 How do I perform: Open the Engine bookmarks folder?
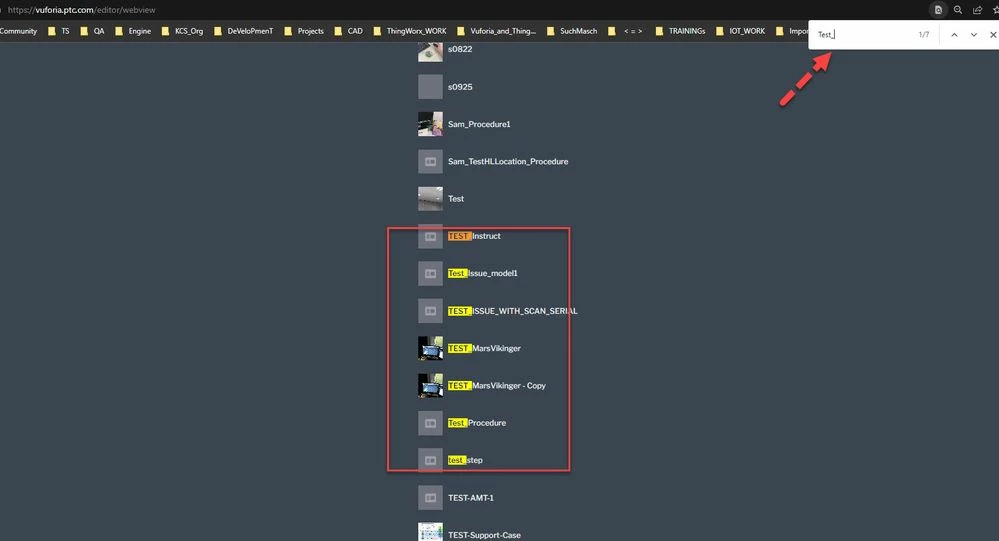click(133, 31)
